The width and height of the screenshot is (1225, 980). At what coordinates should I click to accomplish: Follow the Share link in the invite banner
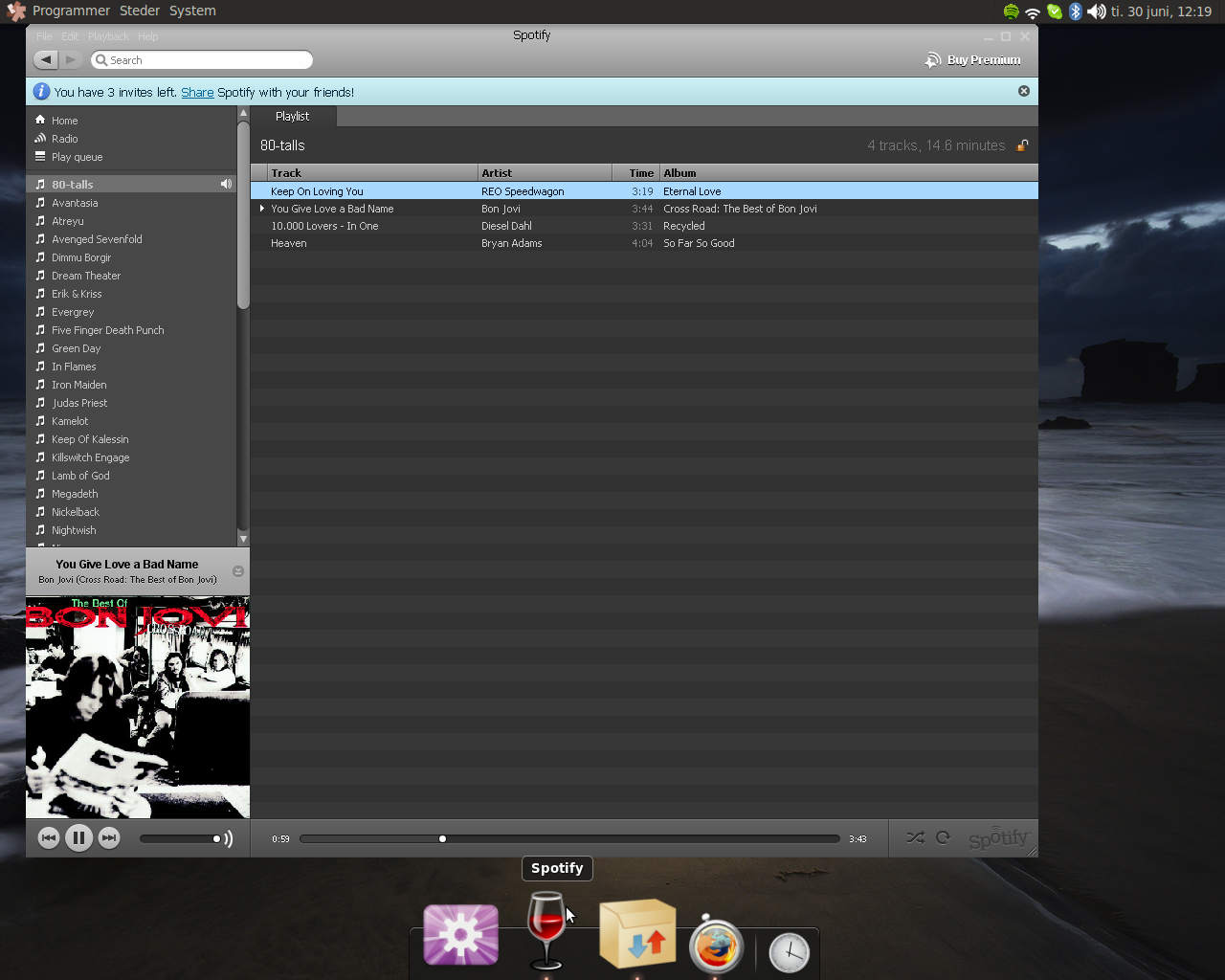197,92
